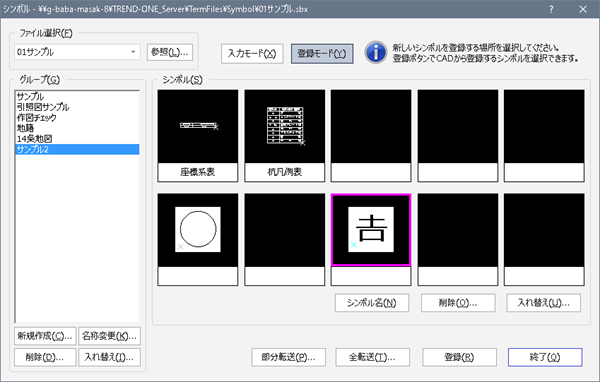This screenshot has height=382, width=600.
Task: Select the 杭凡例表 symbol thumbnail
Action: click(285, 127)
